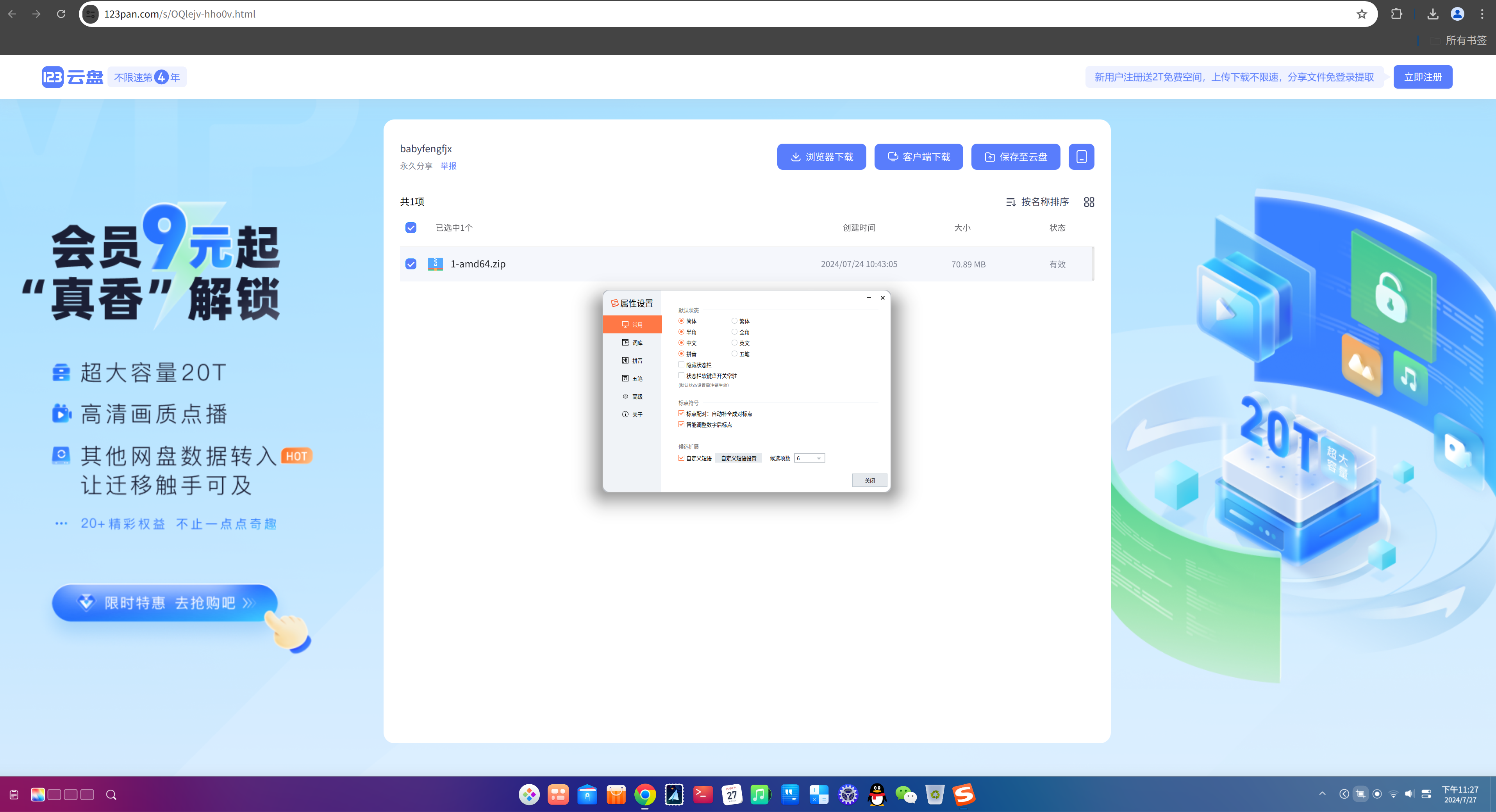Select the 全角 radio option

click(x=734, y=332)
